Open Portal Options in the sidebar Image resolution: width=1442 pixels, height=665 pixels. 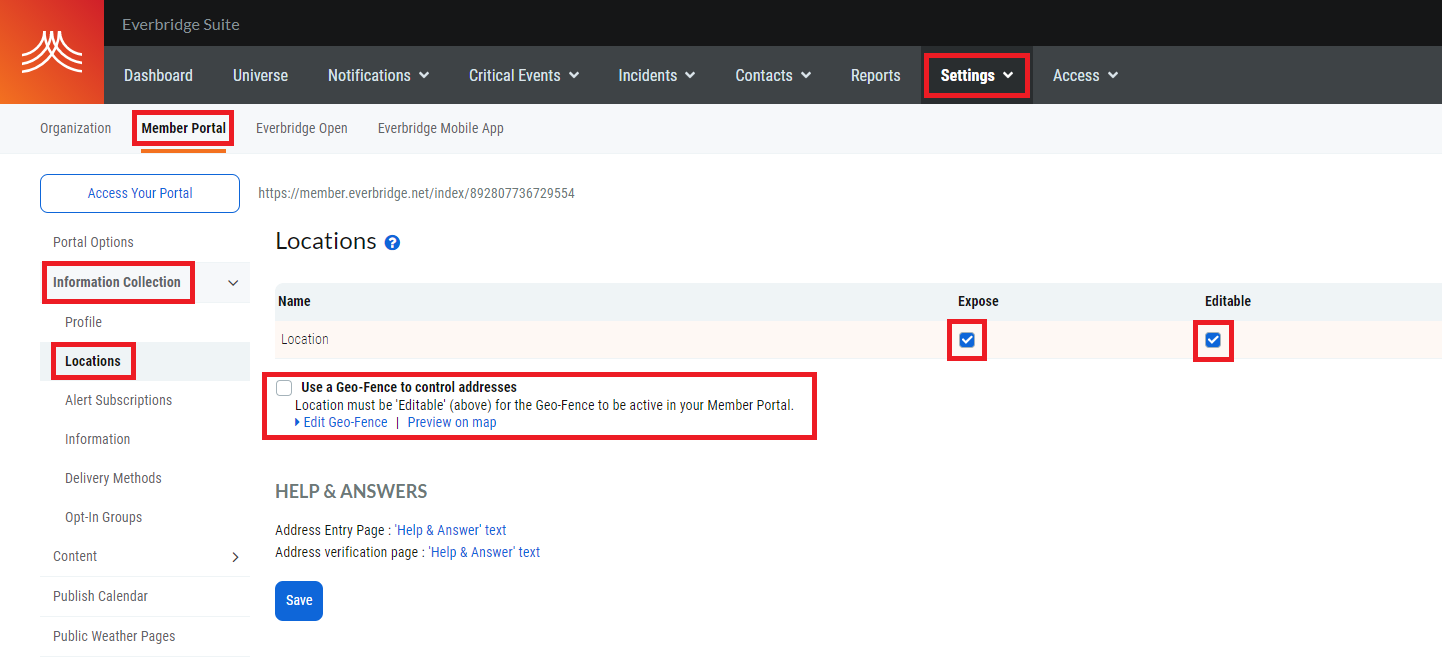tap(93, 242)
